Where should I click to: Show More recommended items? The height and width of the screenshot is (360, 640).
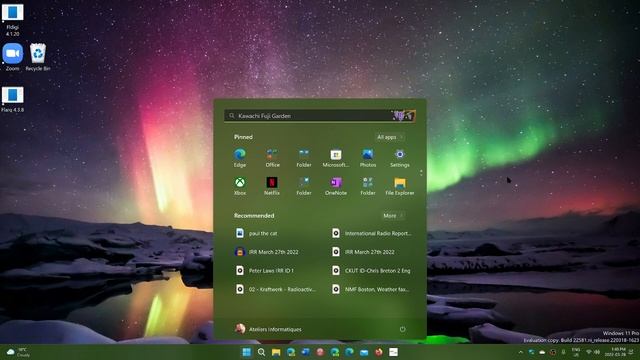(393, 216)
